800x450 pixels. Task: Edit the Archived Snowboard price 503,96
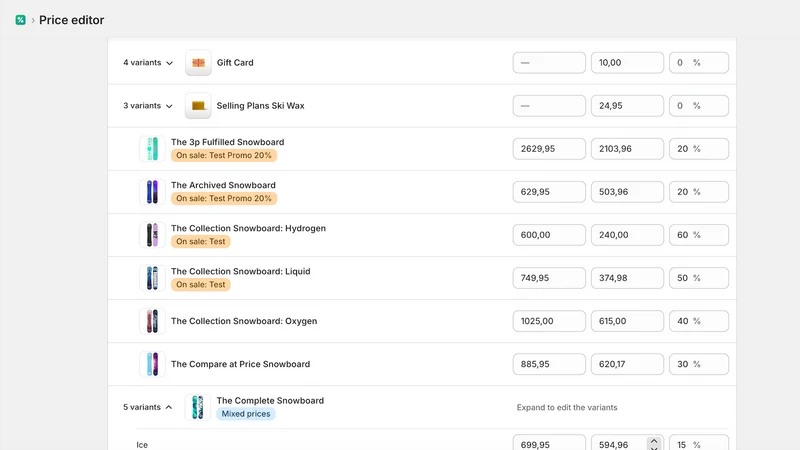pos(627,192)
